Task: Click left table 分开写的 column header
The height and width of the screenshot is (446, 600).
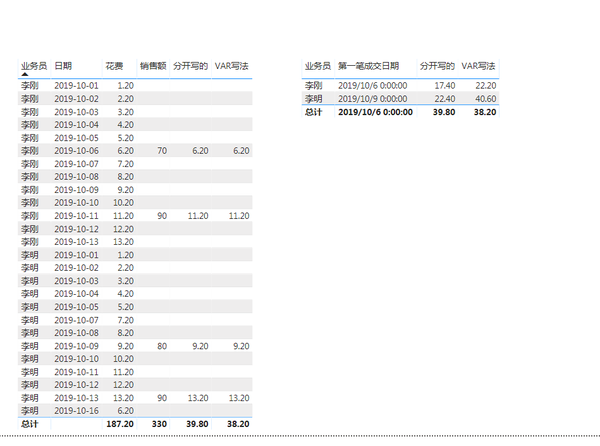Action: tap(191, 66)
